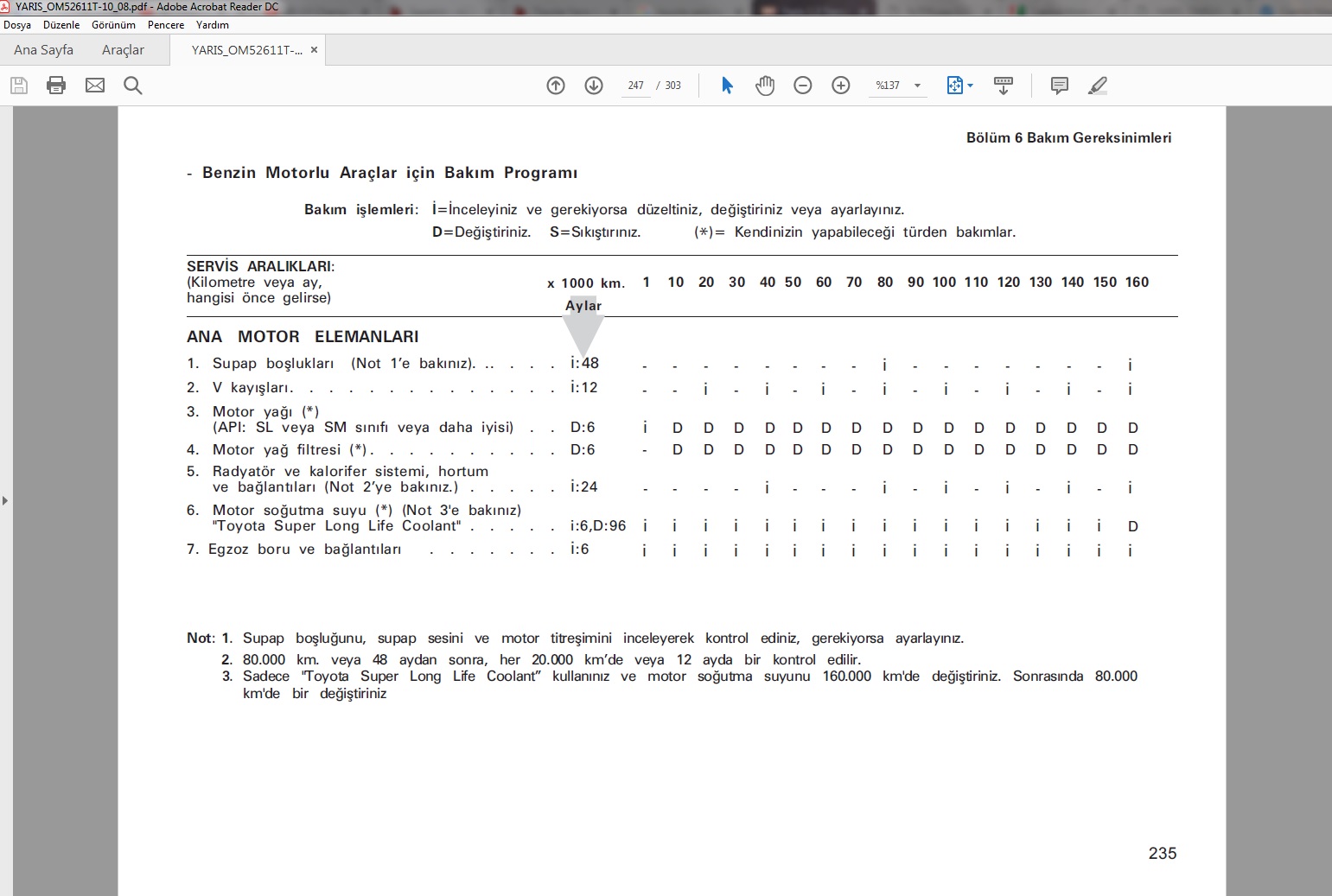Switch to the Araçlar tab
The height and width of the screenshot is (896, 1332).
(x=123, y=50)
